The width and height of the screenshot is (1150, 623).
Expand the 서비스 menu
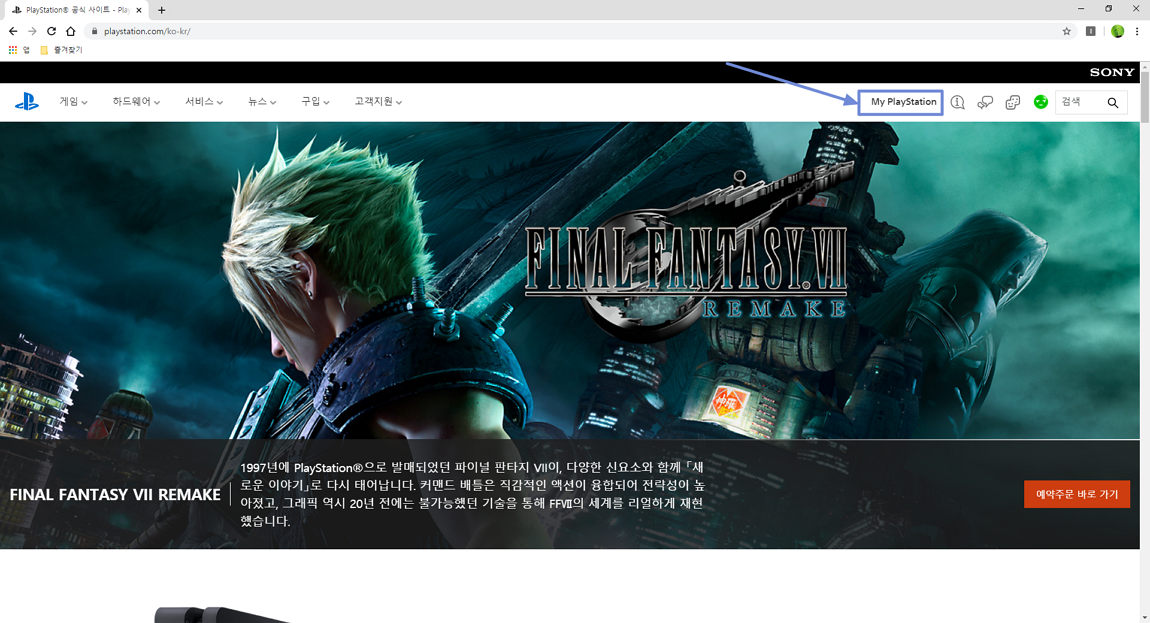(x=204, y=102)
